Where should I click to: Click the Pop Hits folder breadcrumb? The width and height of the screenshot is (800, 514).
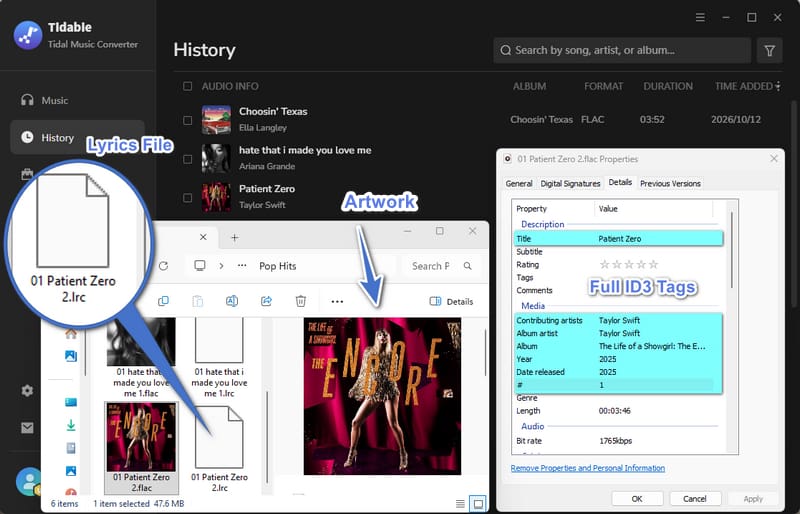(x=278, y=266)
